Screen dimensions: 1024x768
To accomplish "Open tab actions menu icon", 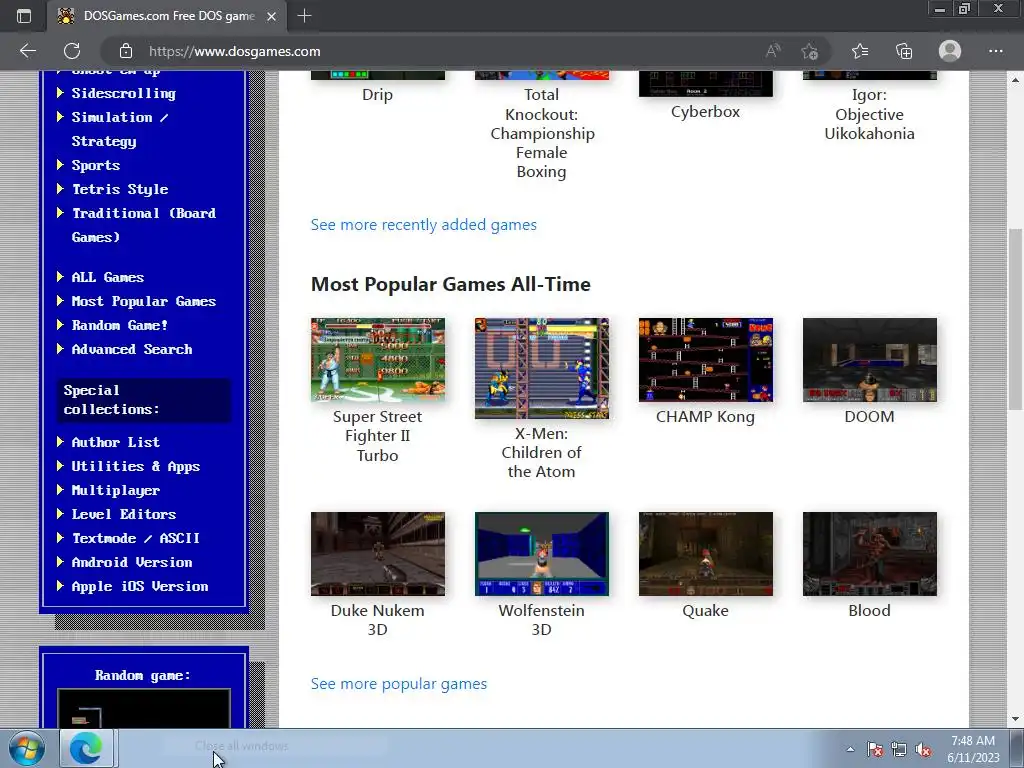I will [x=24, y=16].
